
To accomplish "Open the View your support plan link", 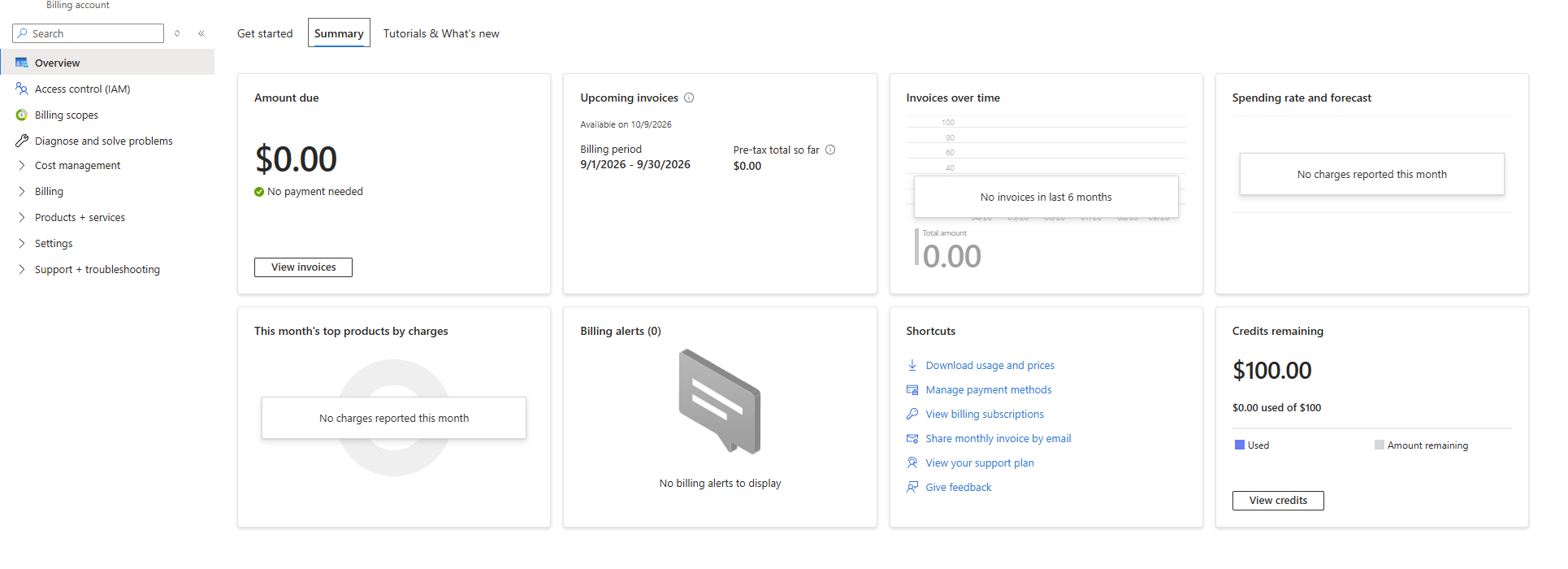I will tap(980, 463).
